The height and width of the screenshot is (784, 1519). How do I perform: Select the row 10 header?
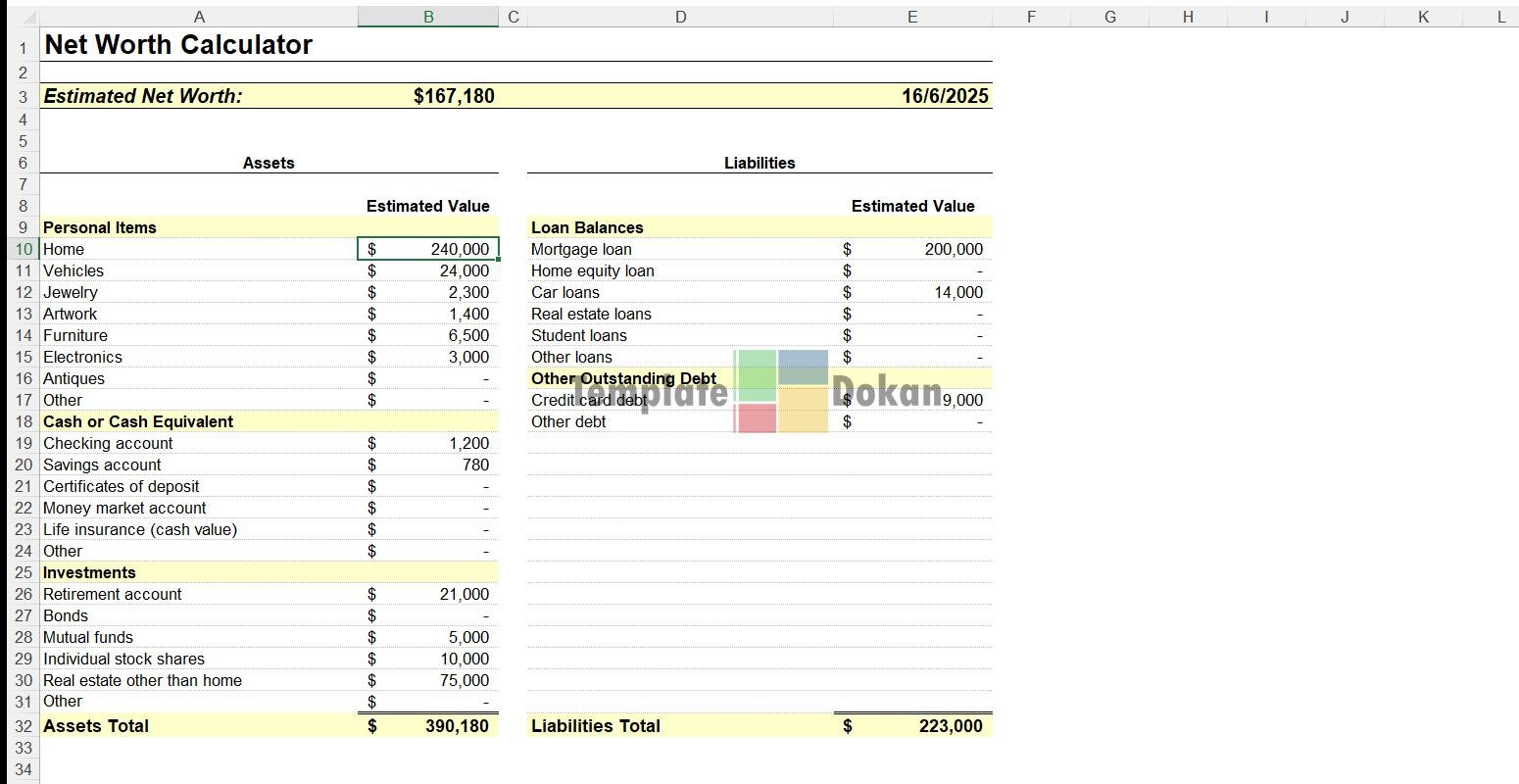24,249
